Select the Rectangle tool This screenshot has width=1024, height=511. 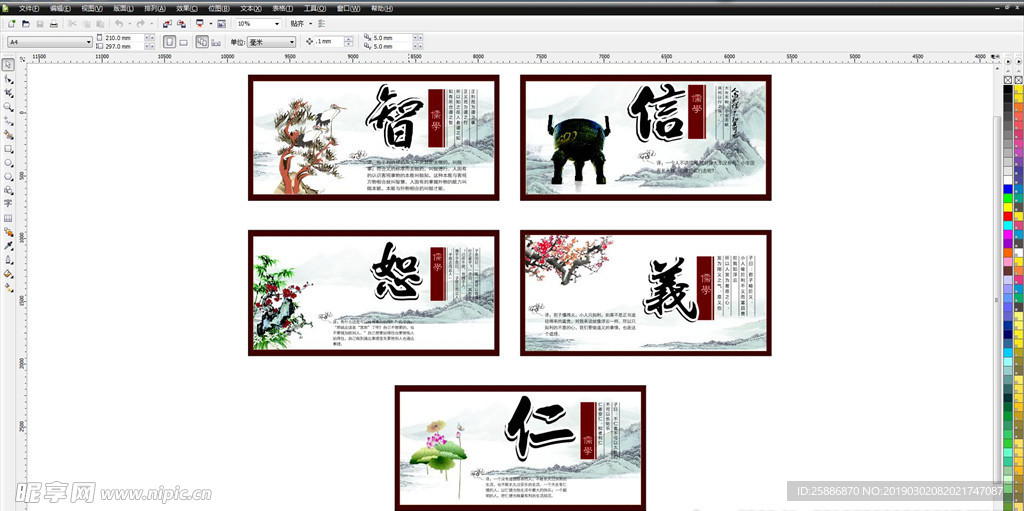[x=8, y=148]
